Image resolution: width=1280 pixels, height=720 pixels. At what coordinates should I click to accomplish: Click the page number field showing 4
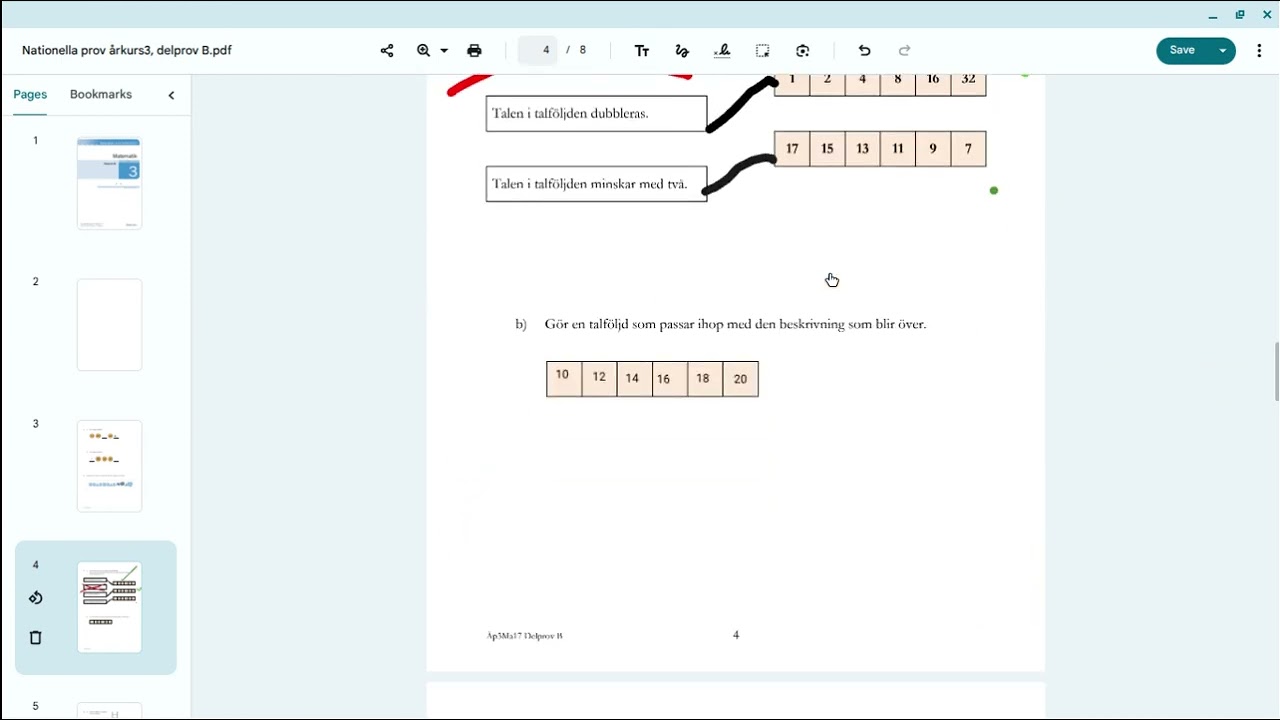(538, 50)
